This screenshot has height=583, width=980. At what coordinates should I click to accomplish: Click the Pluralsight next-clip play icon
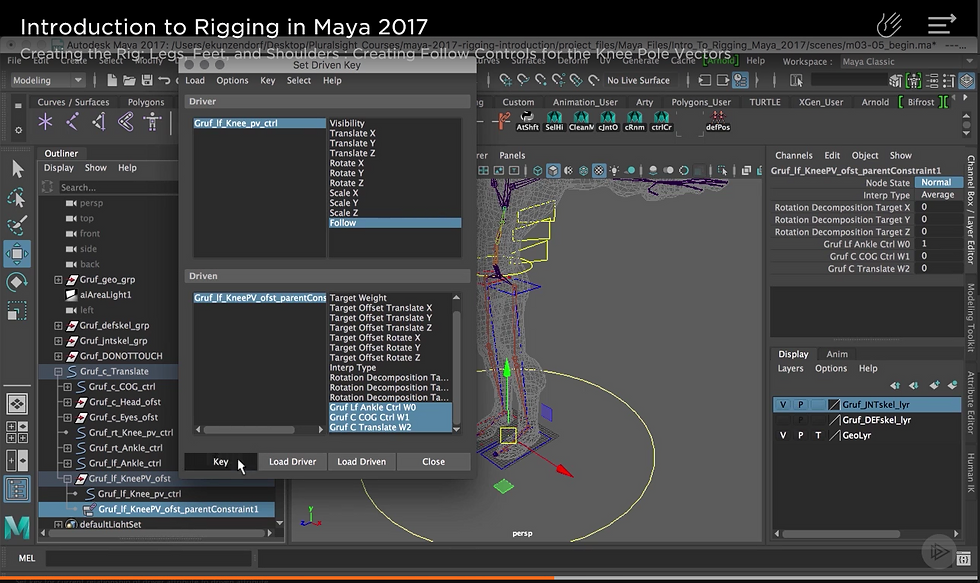click(939, 552)
